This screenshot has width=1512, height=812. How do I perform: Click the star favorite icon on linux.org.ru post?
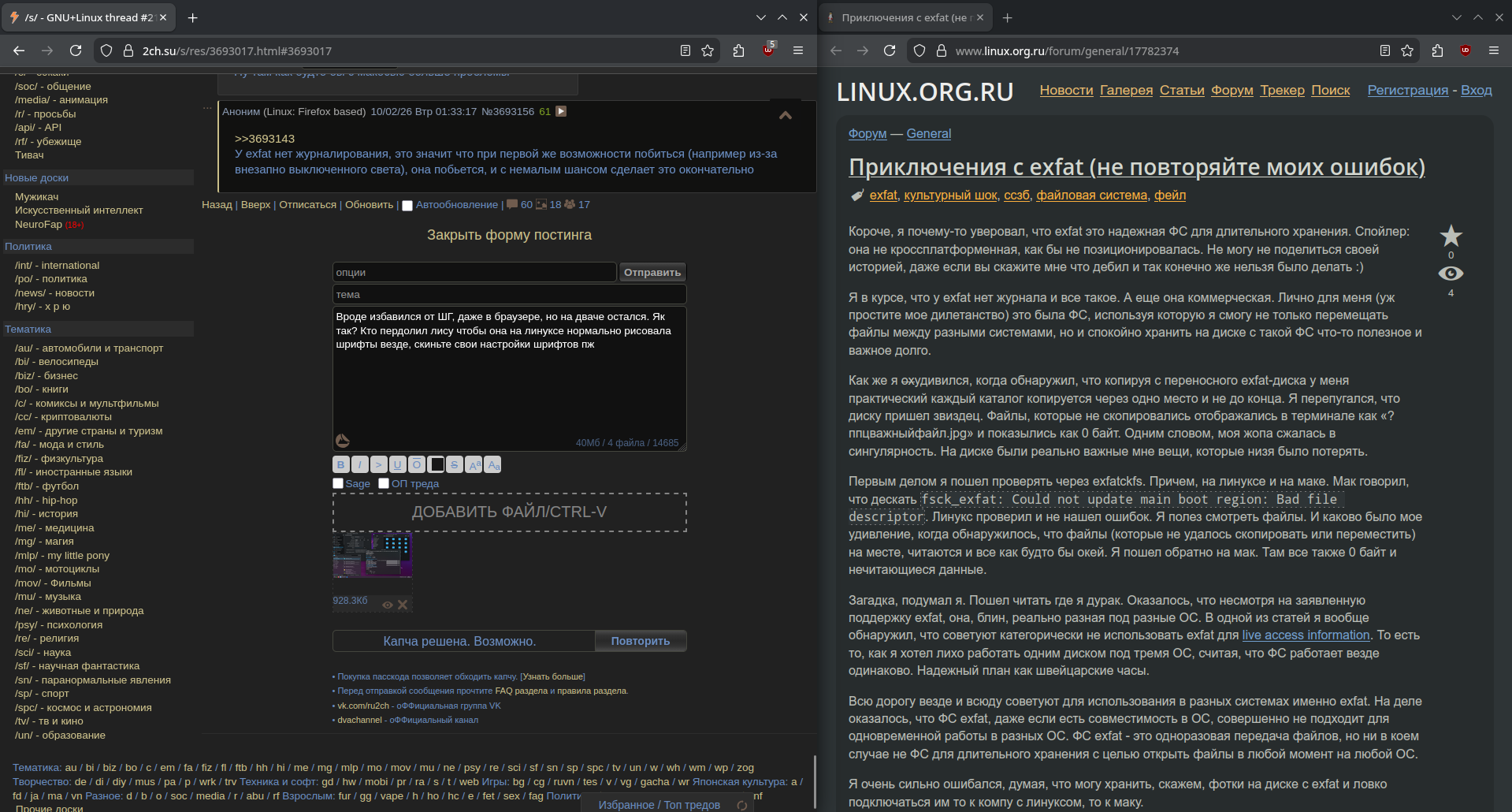click(1451, 236)
